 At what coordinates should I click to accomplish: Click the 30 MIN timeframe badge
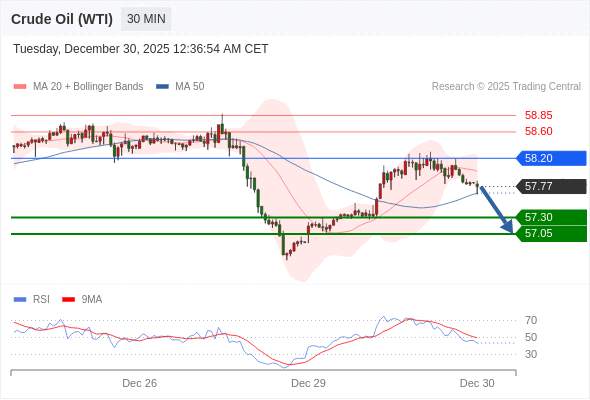point(146,19)
